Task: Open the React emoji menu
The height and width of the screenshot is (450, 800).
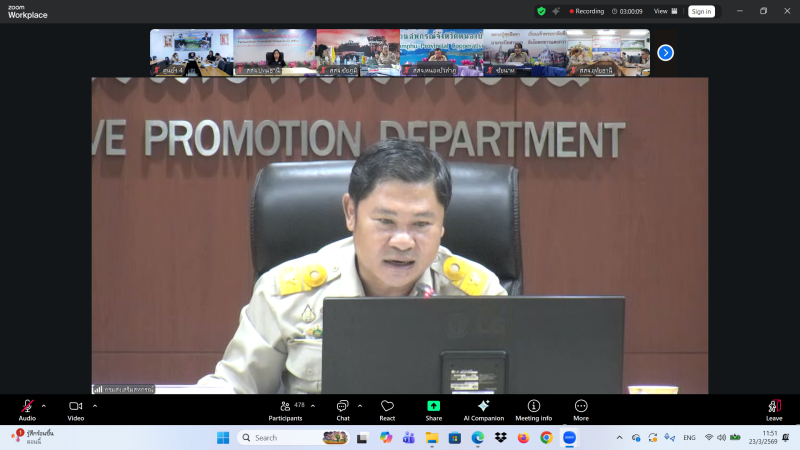Action: (387, 408)
